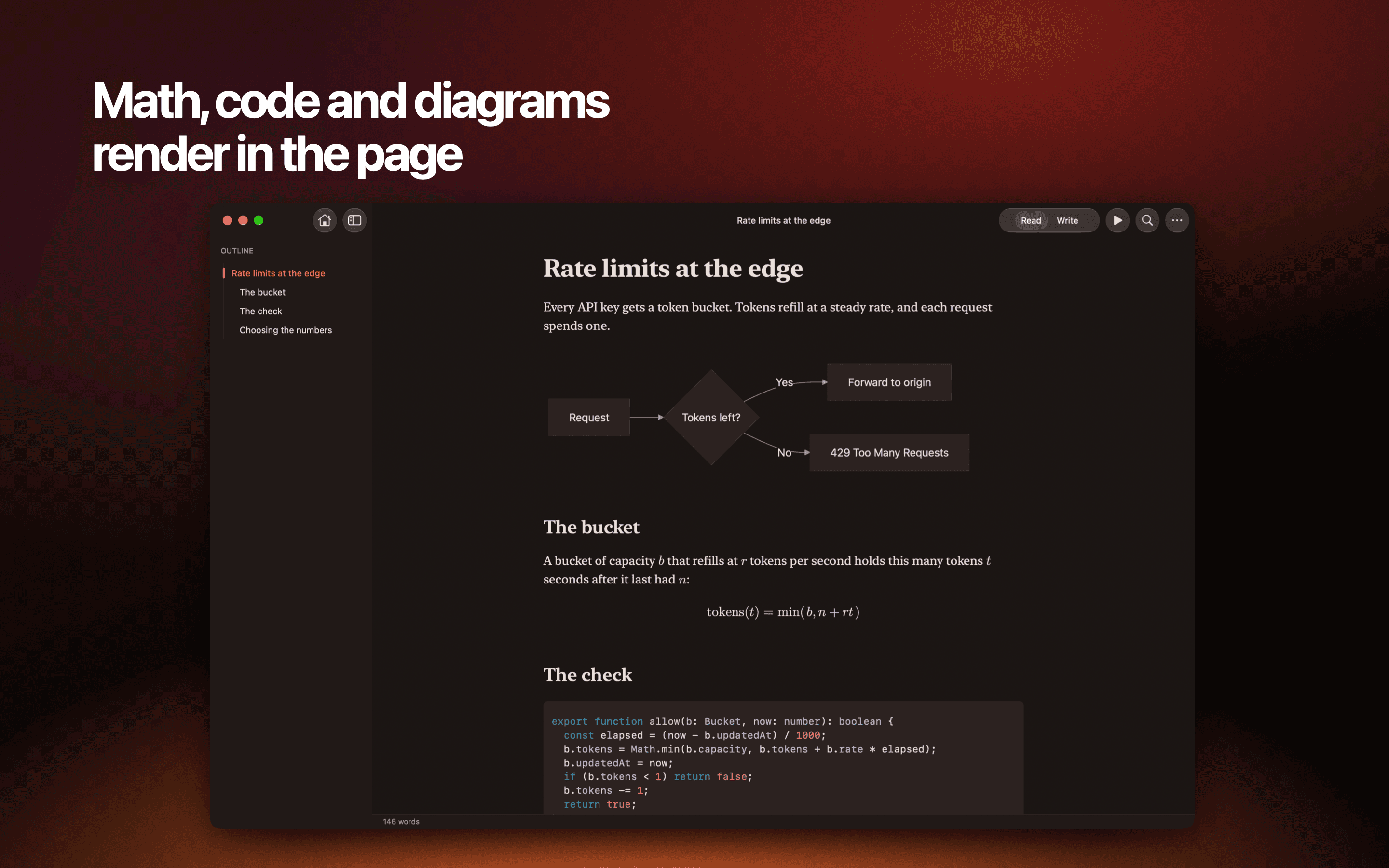Viewport: 1389px width, 868px height.
Task: Click the 'A bucket of capacity' paragraph
Action: 767,570
